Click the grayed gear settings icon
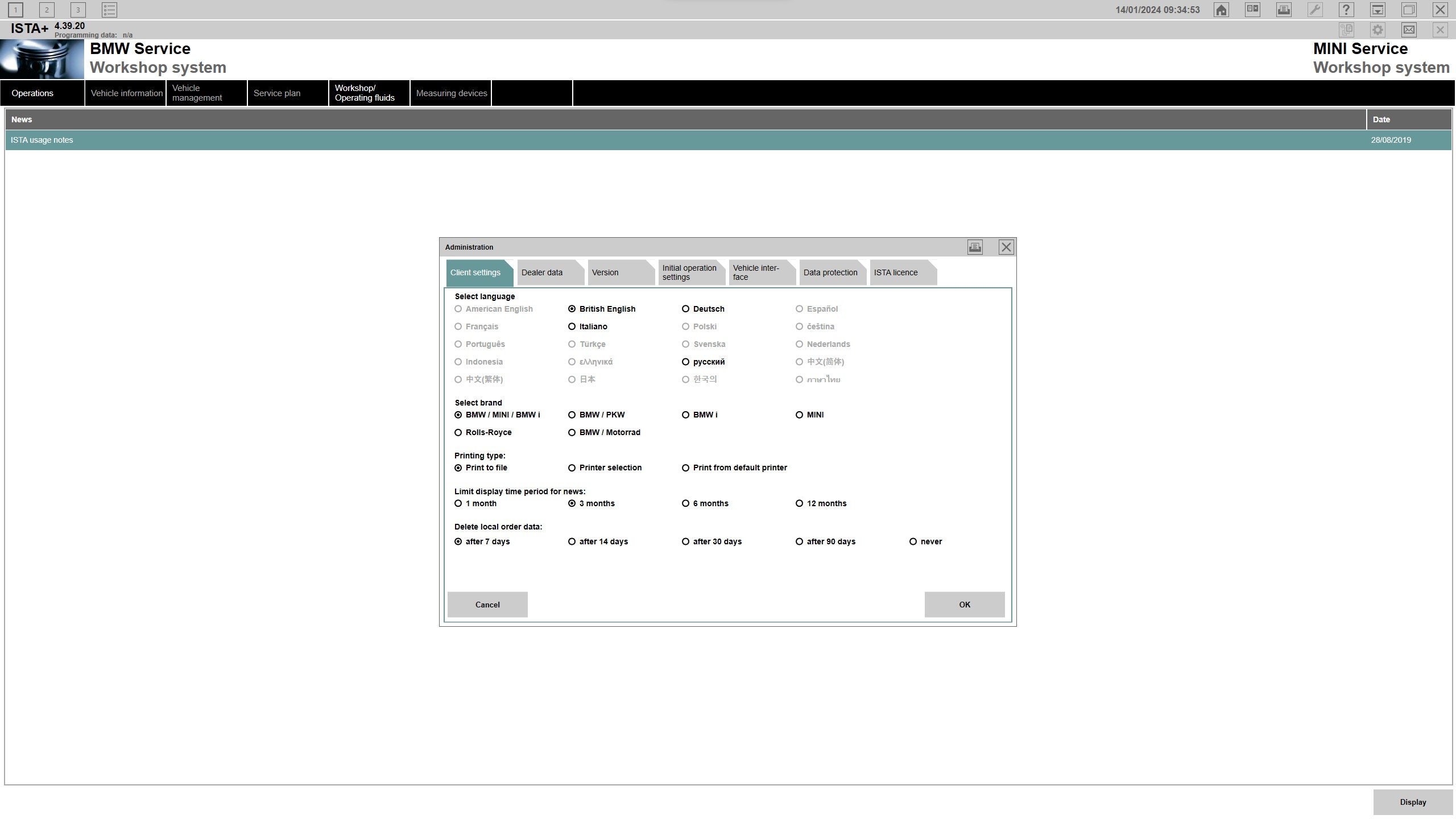This screenshot has width=1456, height=819. [1378, 30]
